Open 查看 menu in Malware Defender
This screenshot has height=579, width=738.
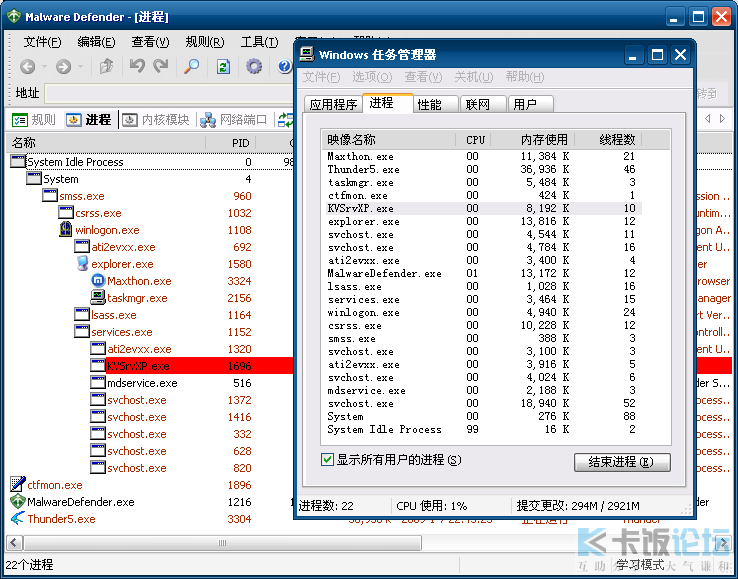coord(150,42)
